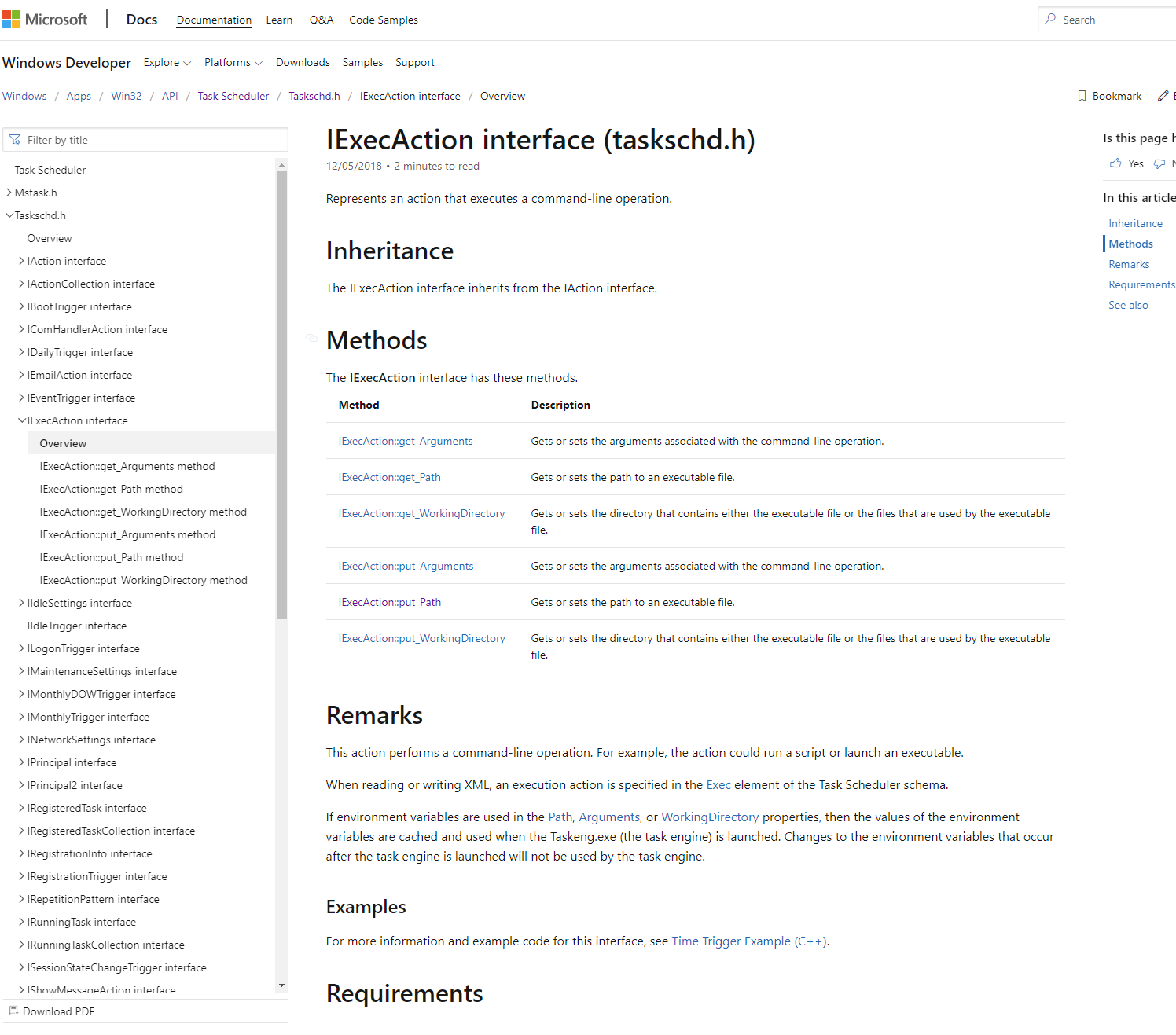This screenshot has width=1176, height=1035.
Task: Expand IBootTrigger interface node
Action: tap(21, 306)
